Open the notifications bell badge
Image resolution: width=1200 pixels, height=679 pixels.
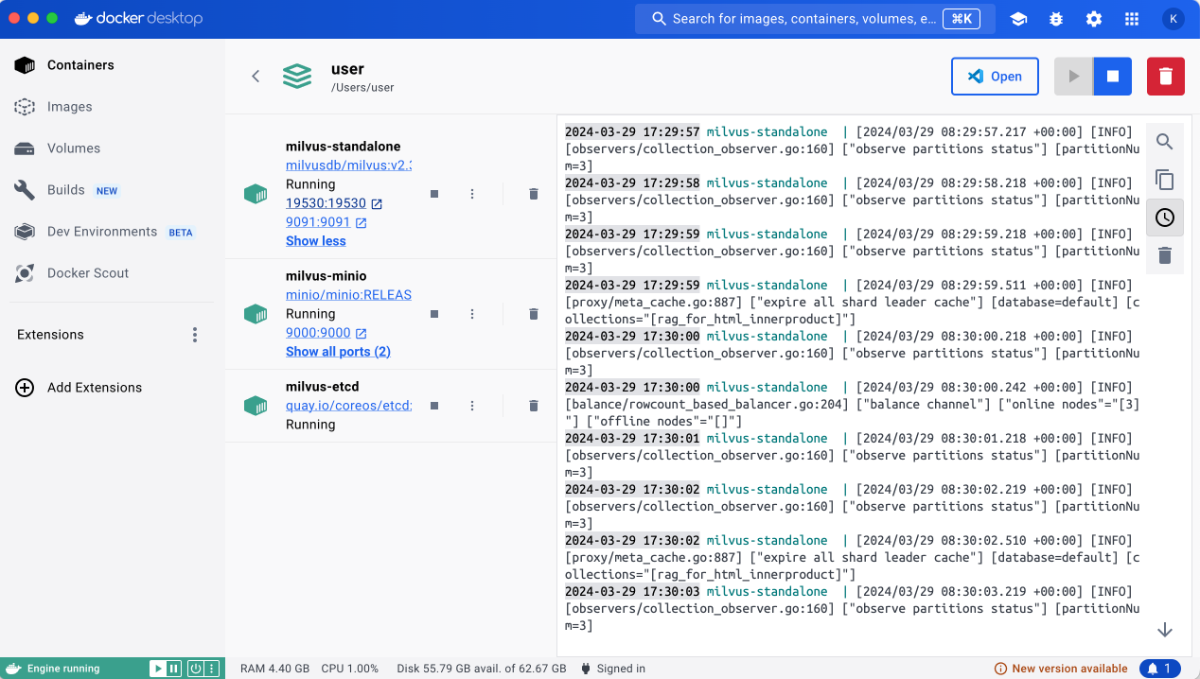(x=1160, y=669)
